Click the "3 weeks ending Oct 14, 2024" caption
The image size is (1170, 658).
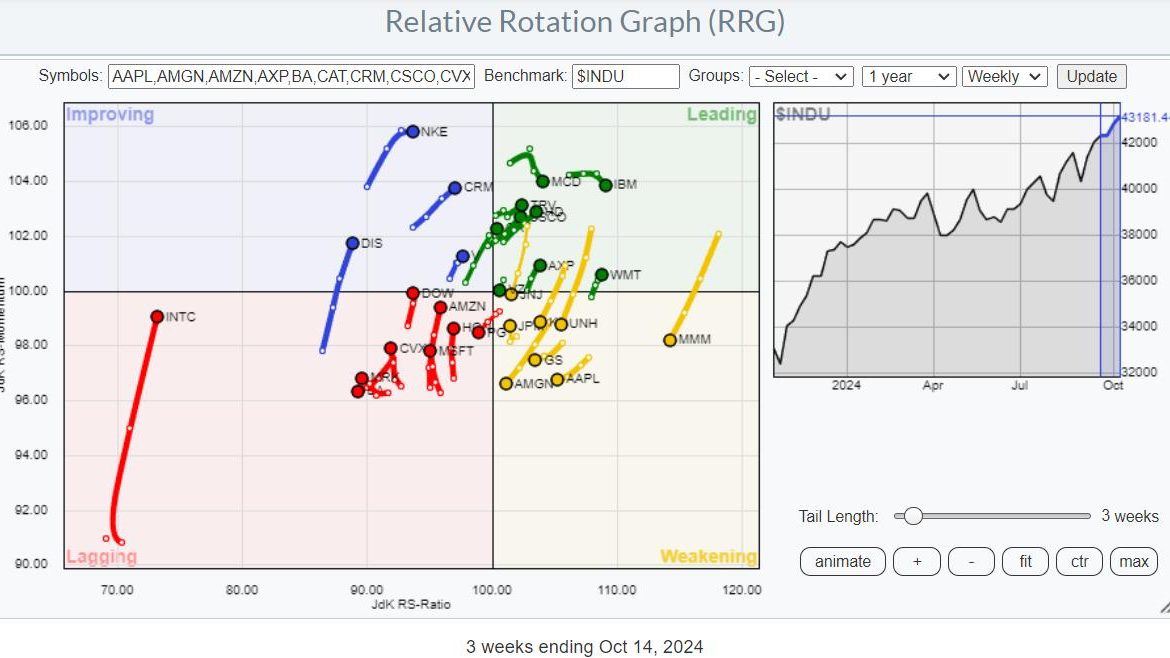click(584, 647)
